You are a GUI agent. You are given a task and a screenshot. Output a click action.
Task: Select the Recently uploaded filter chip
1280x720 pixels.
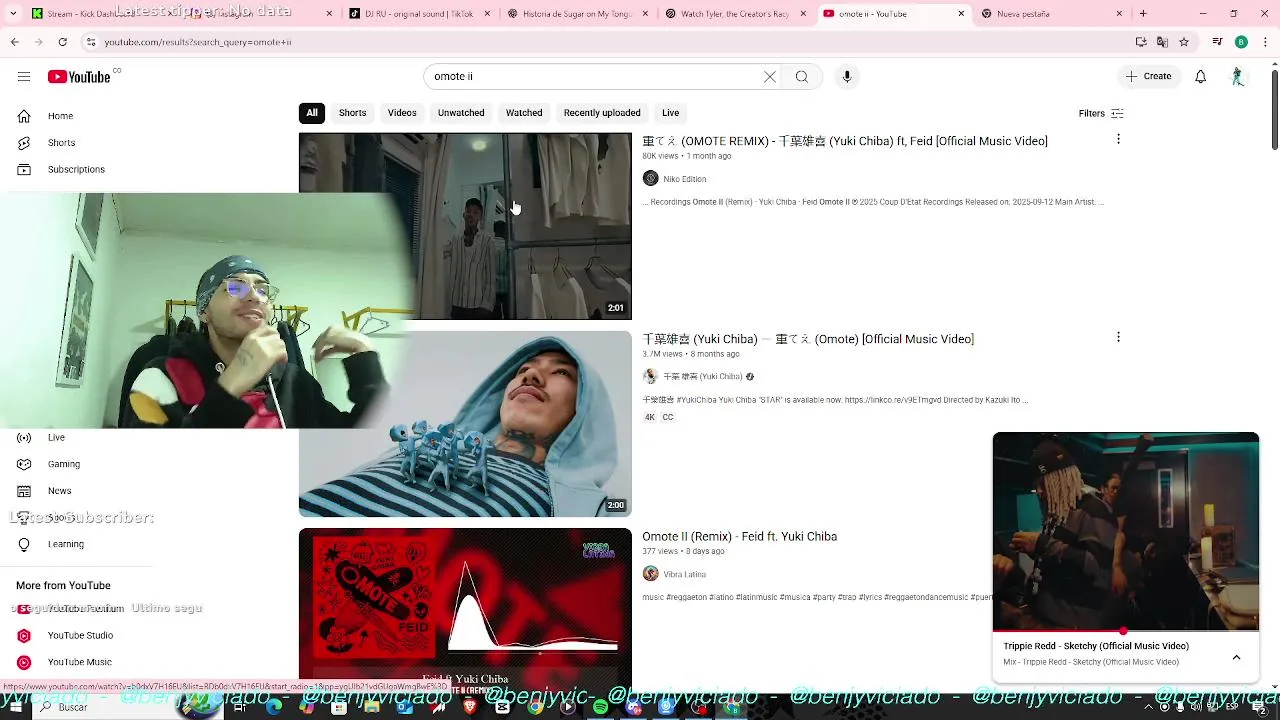[x=602, y=113]
